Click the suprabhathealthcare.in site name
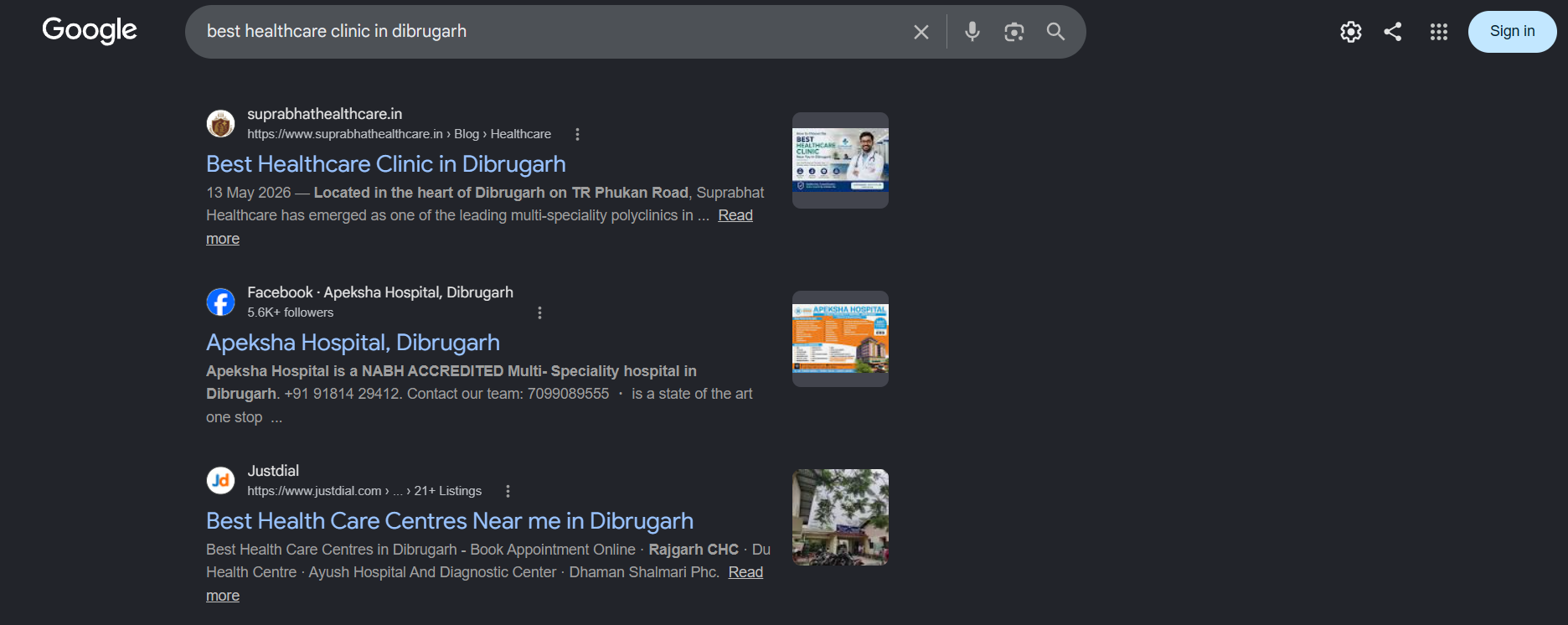This screenshot has height=625, width=1568. point(324,114)
